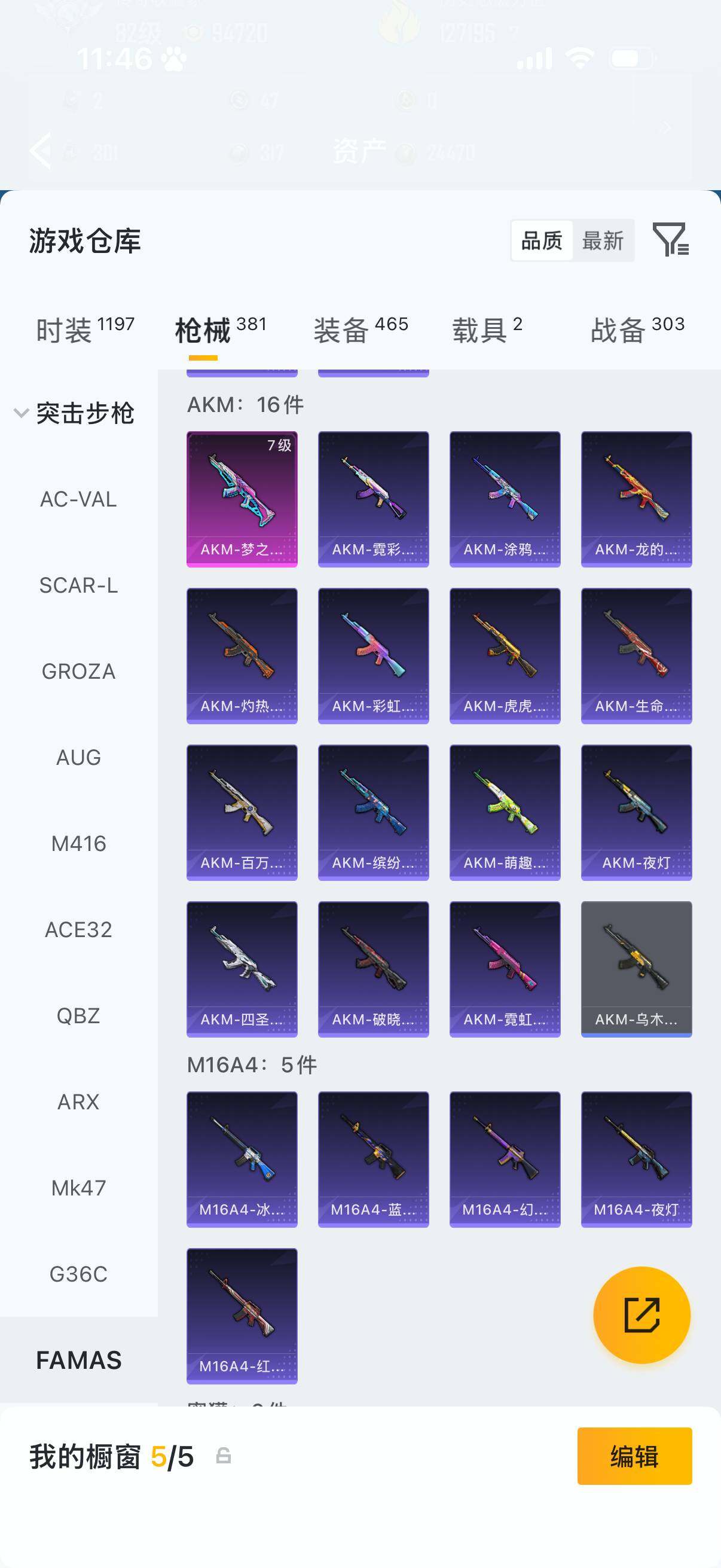The height and width of the screenshot is (1568, 721).
Task: Tap the orange share floating button
Action: pyautogui.click(x=641, y=1315)
